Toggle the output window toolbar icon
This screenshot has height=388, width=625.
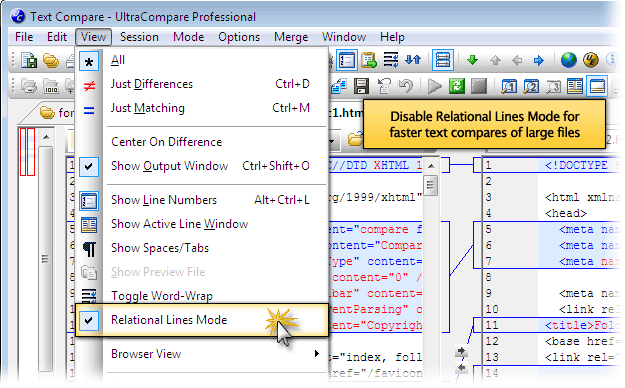click(x=597, y=86)
